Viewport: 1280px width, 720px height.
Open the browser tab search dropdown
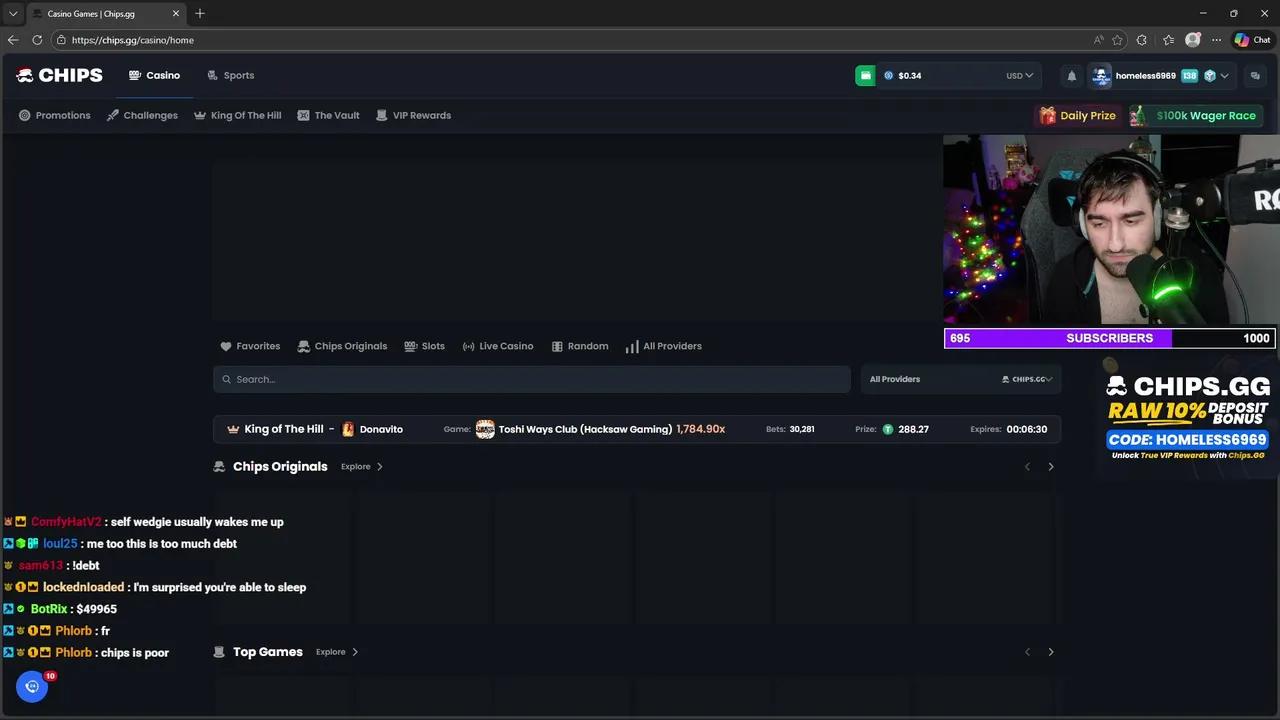click(13, 13)
